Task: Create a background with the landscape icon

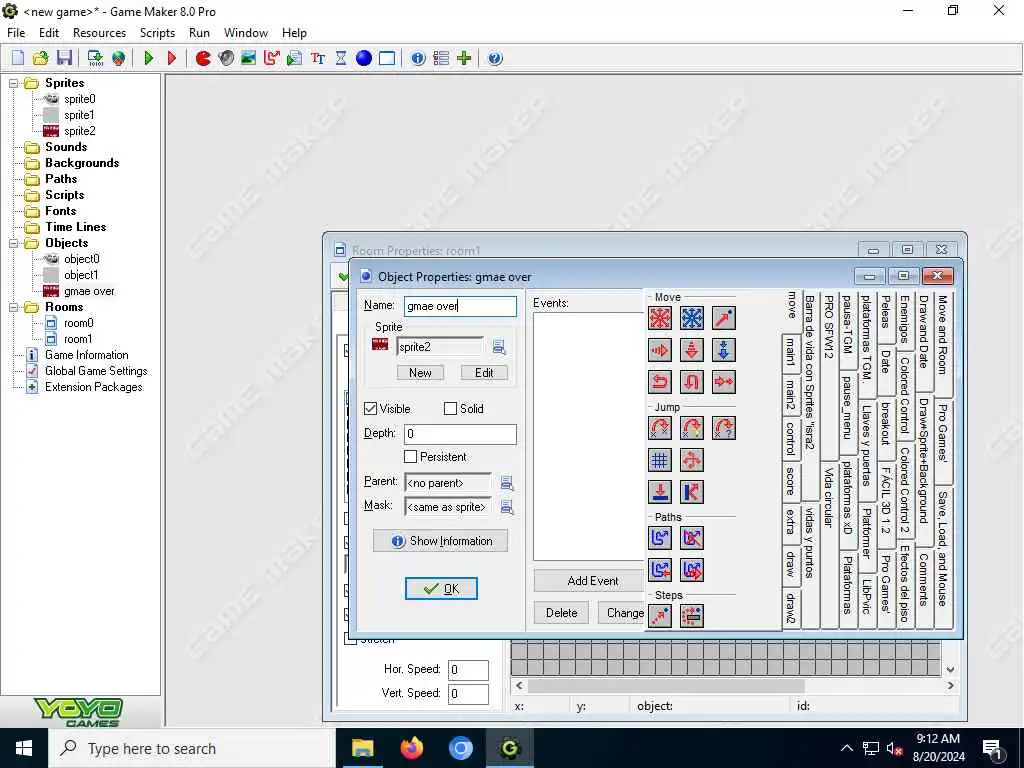Action: coord(249,58)
